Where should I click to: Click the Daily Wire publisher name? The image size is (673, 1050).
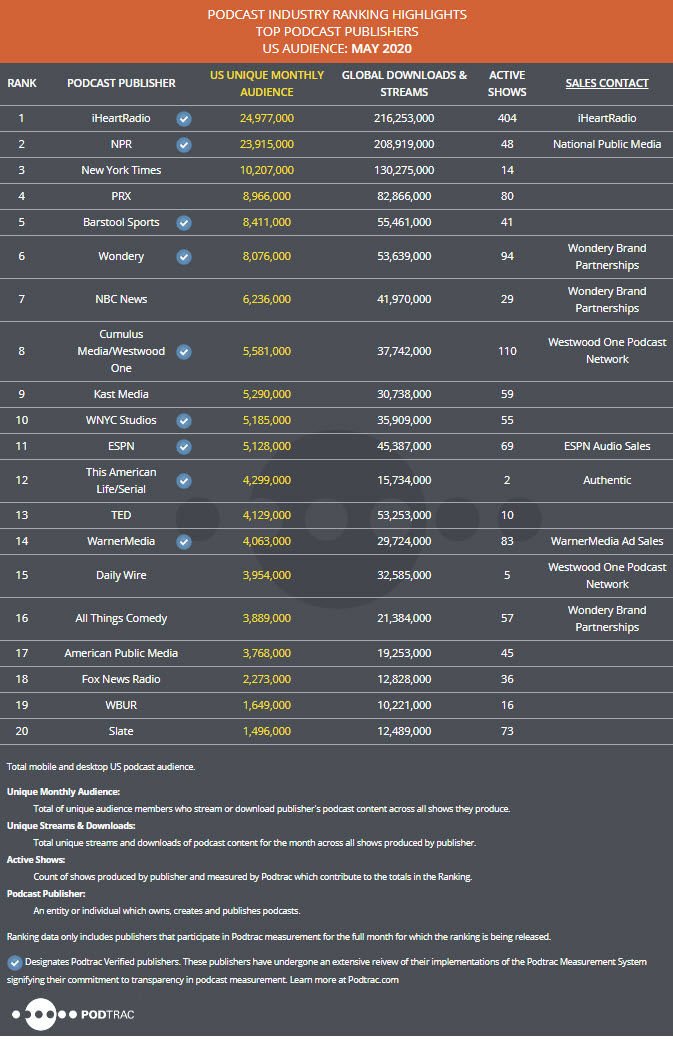[x=121, y=575]
